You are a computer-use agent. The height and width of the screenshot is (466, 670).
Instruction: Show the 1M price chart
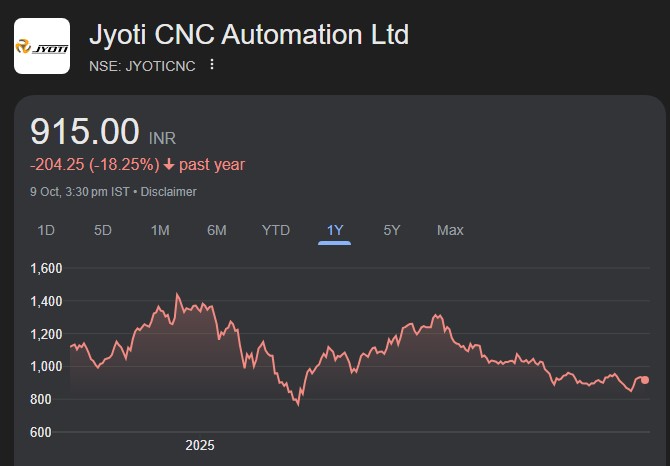(x=160, y=230)
